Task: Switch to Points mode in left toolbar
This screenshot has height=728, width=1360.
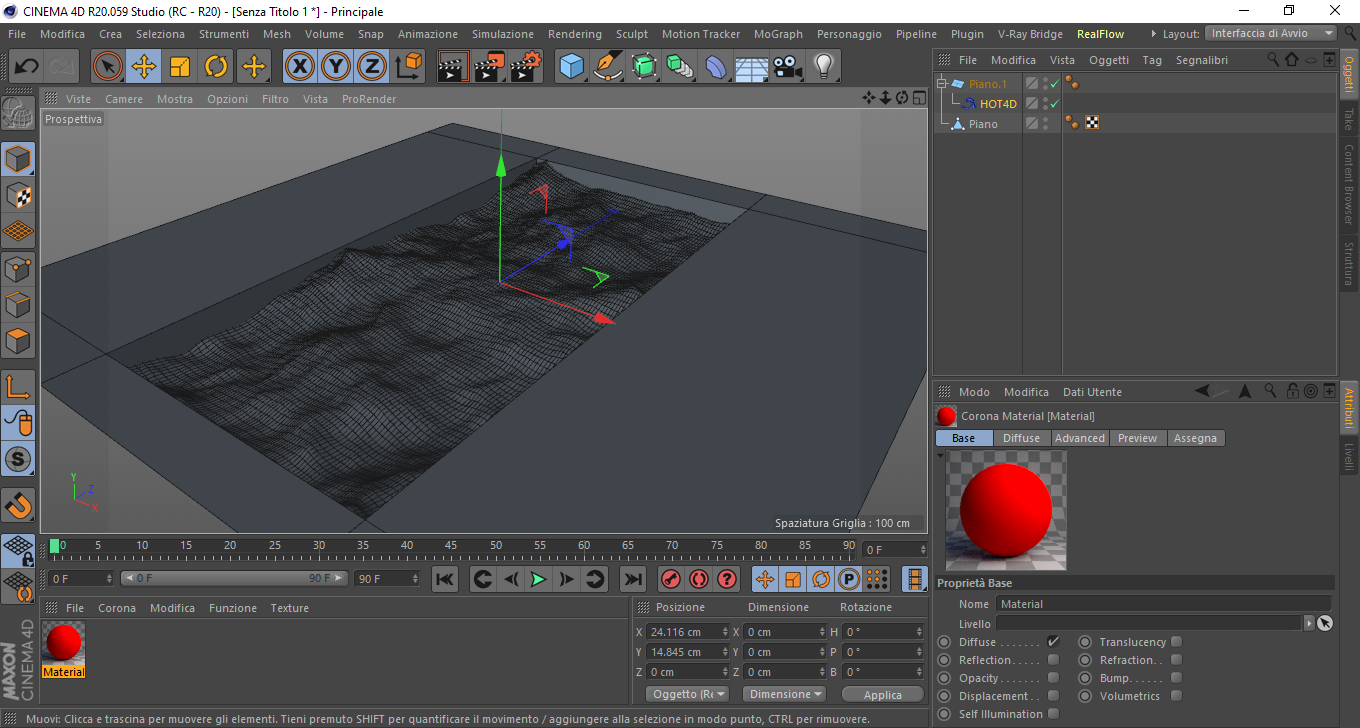Action: tap(18, 268)
